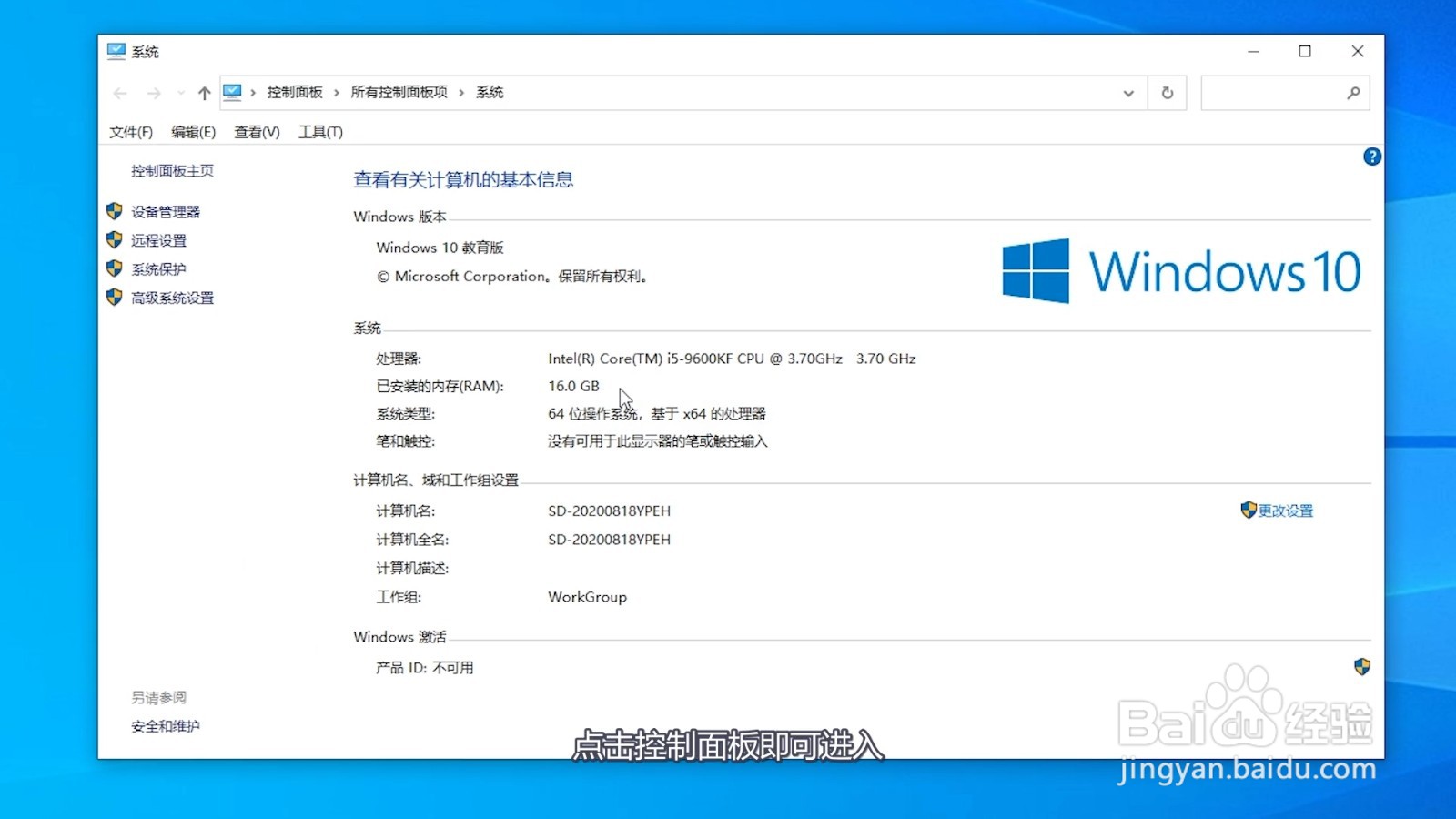Viewport: 1456px width, 819px height.
Task: Click 更改设置 link
Action: tap(1286, 511)
